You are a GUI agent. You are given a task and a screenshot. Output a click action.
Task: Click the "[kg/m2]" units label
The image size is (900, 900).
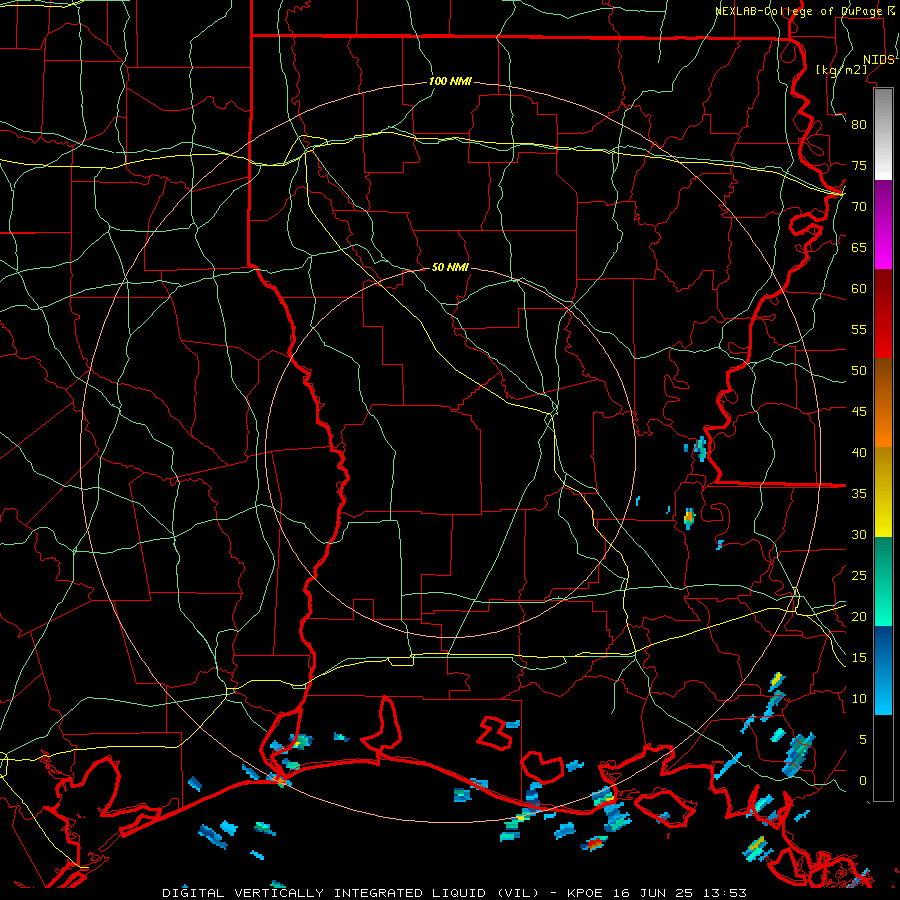[x=841, y=70]
